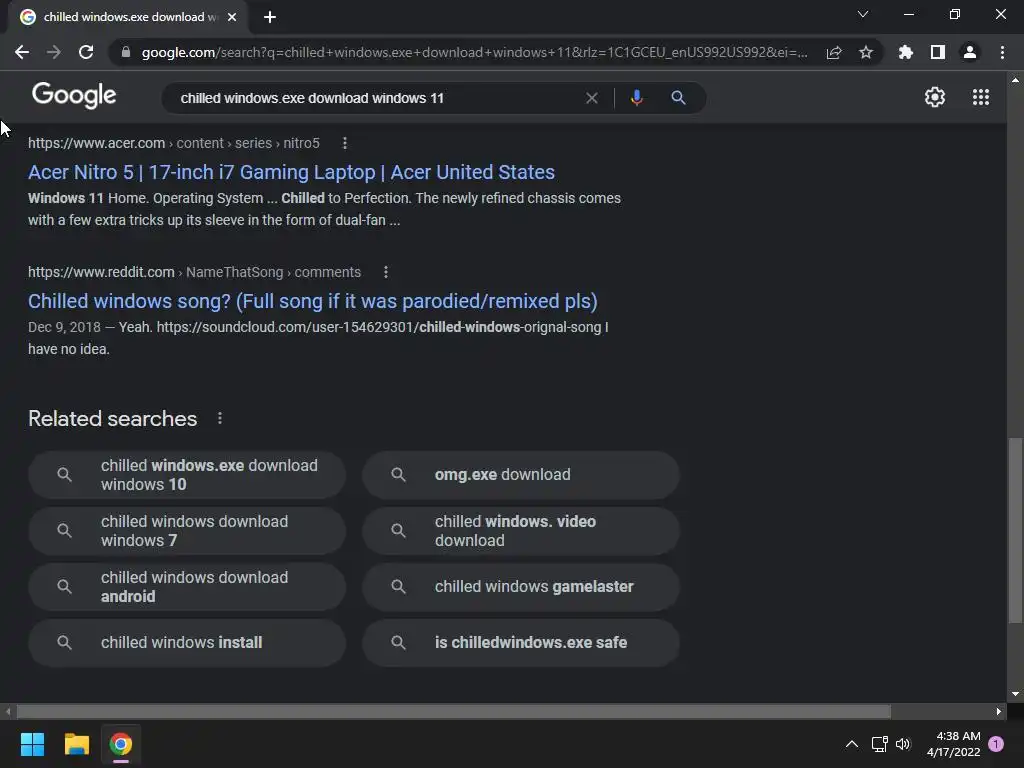
Task: Go back to the previous page
Action: [22, 52]
